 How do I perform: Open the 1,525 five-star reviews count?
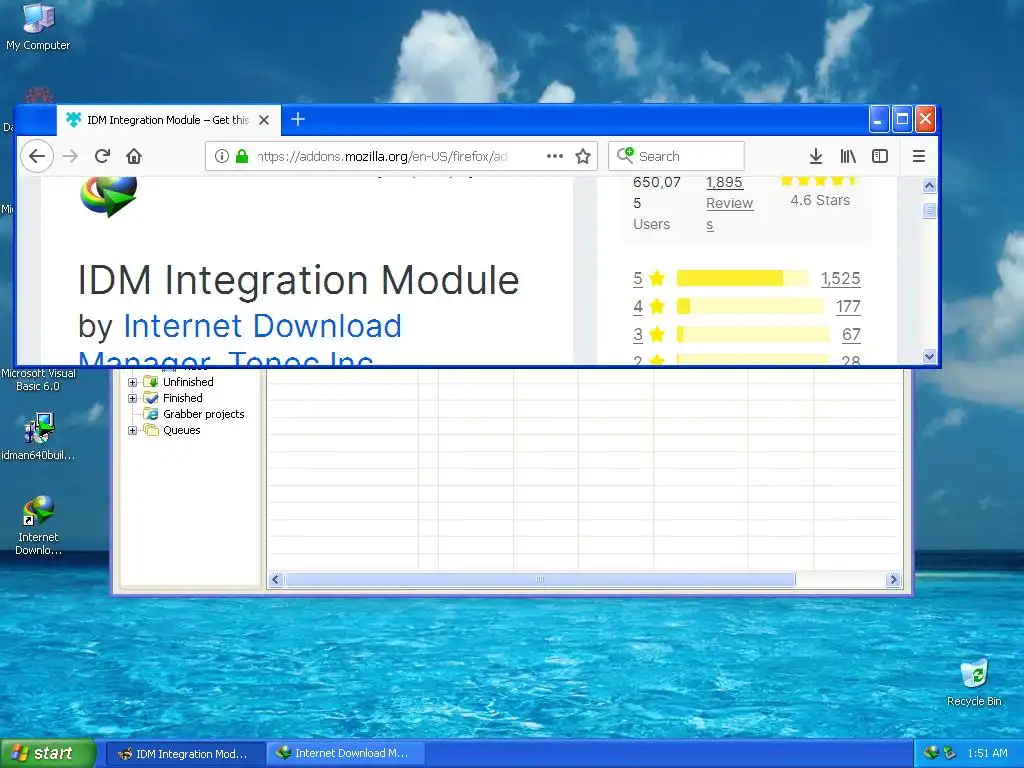point(840,279)
